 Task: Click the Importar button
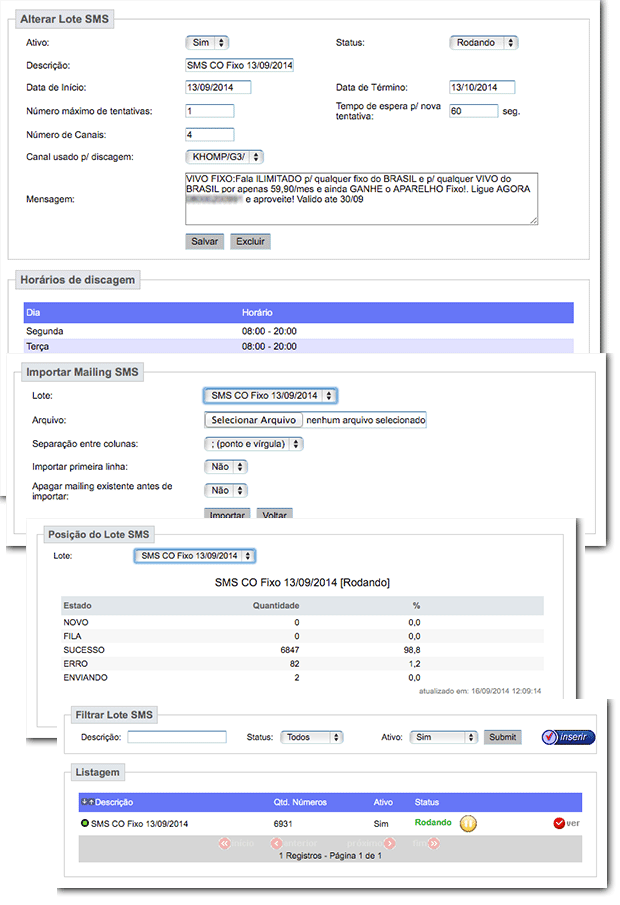tap(227, 513)
